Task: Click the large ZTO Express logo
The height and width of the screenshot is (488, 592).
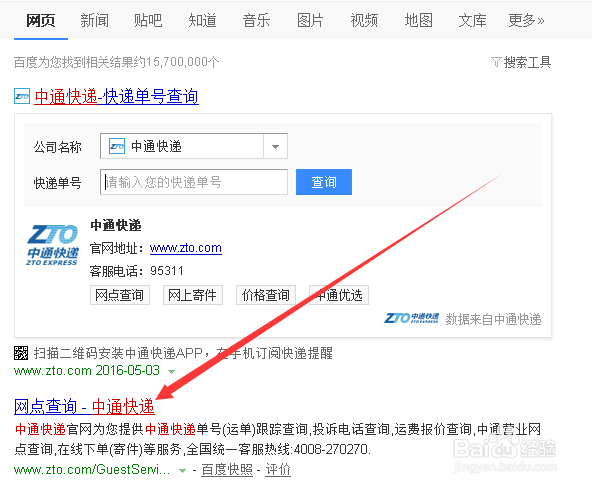Action: [x=52, y=245]
